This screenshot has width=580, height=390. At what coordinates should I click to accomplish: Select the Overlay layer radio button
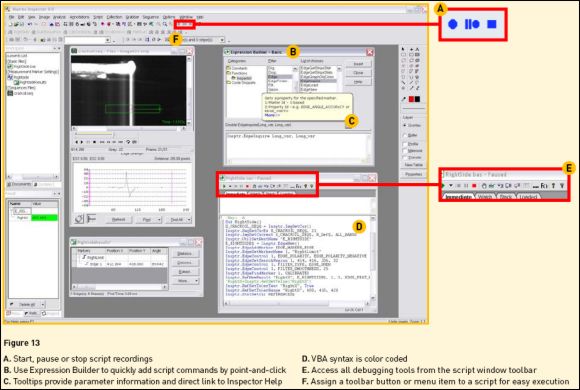tap(405, 125)
